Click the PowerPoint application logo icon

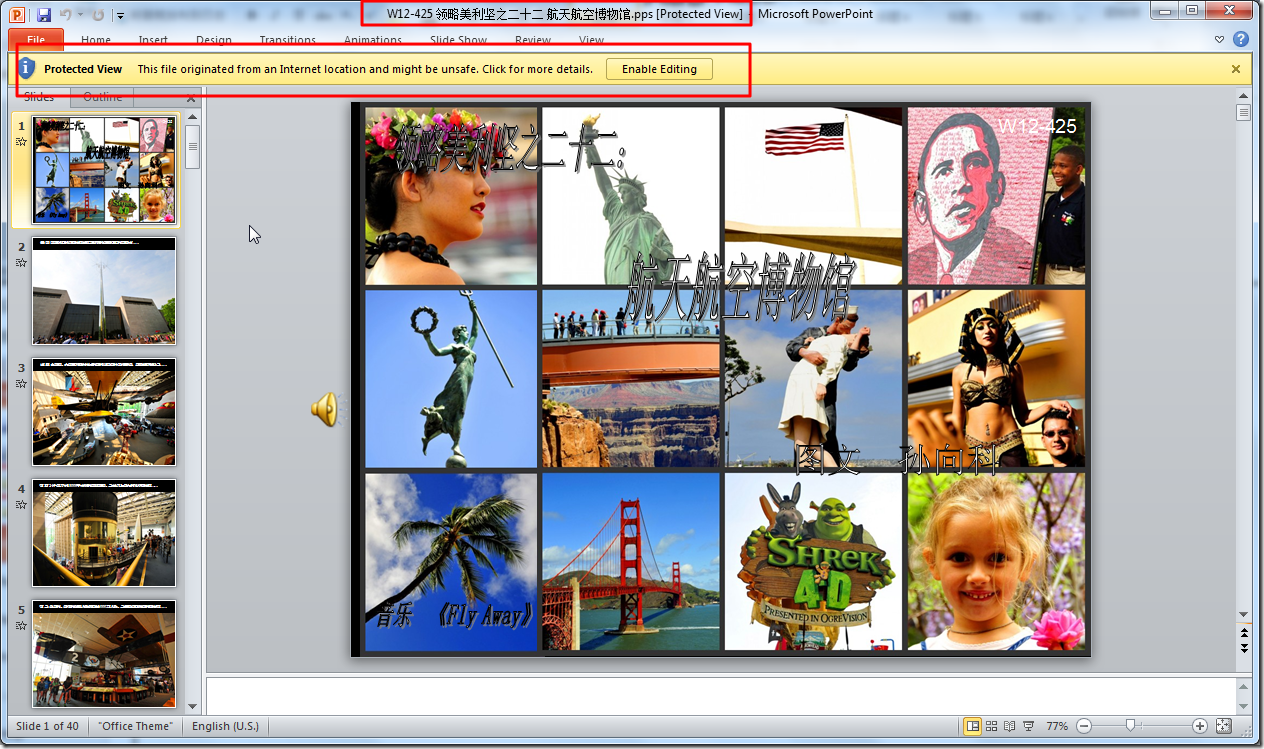pyautogui.click(x=18, y=14)
